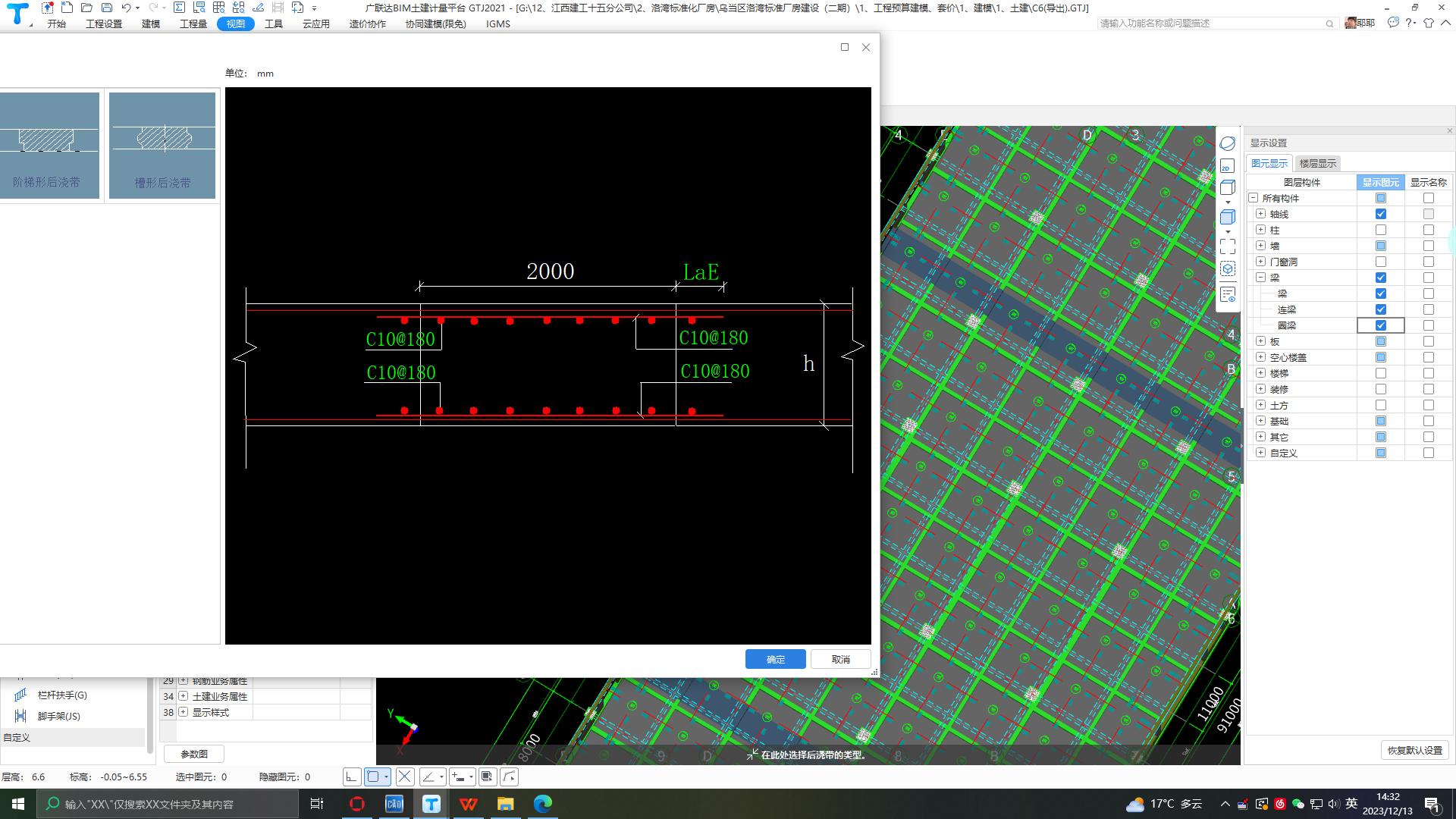Viewport: 1456px width, 819px height.
Task: Click the orbit view icon in viewport toolbar
Action: [x=1228, y=143]
